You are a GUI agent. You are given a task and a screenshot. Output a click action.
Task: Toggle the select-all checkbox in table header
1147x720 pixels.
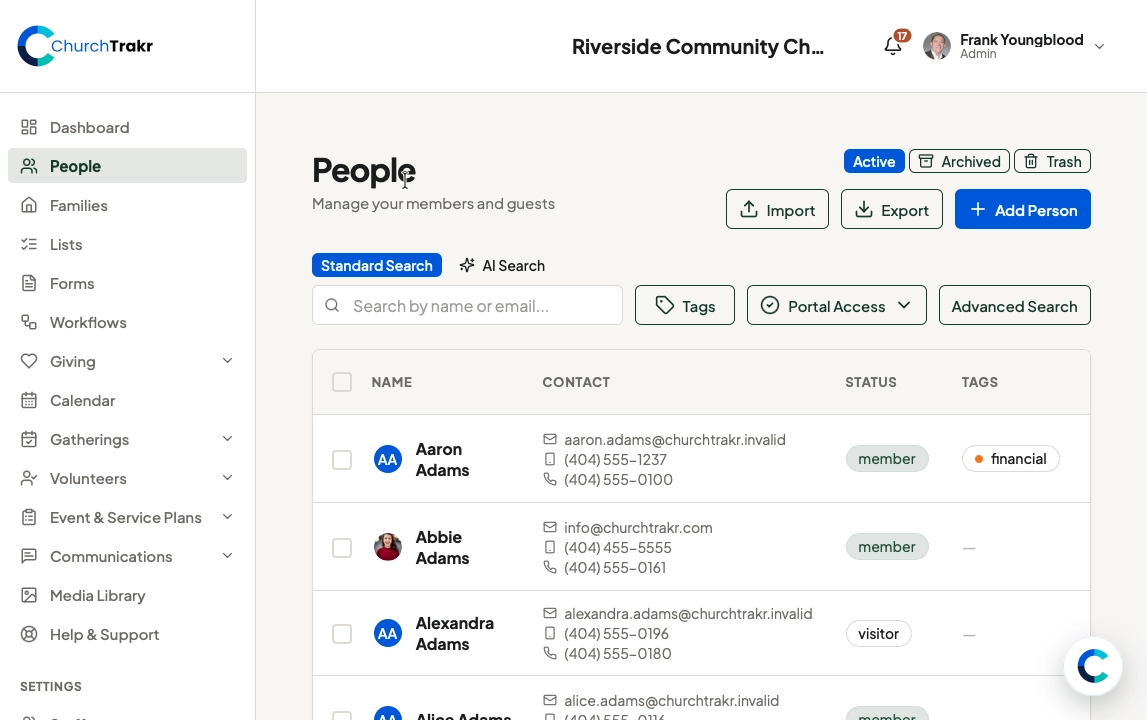pos(342,382)
